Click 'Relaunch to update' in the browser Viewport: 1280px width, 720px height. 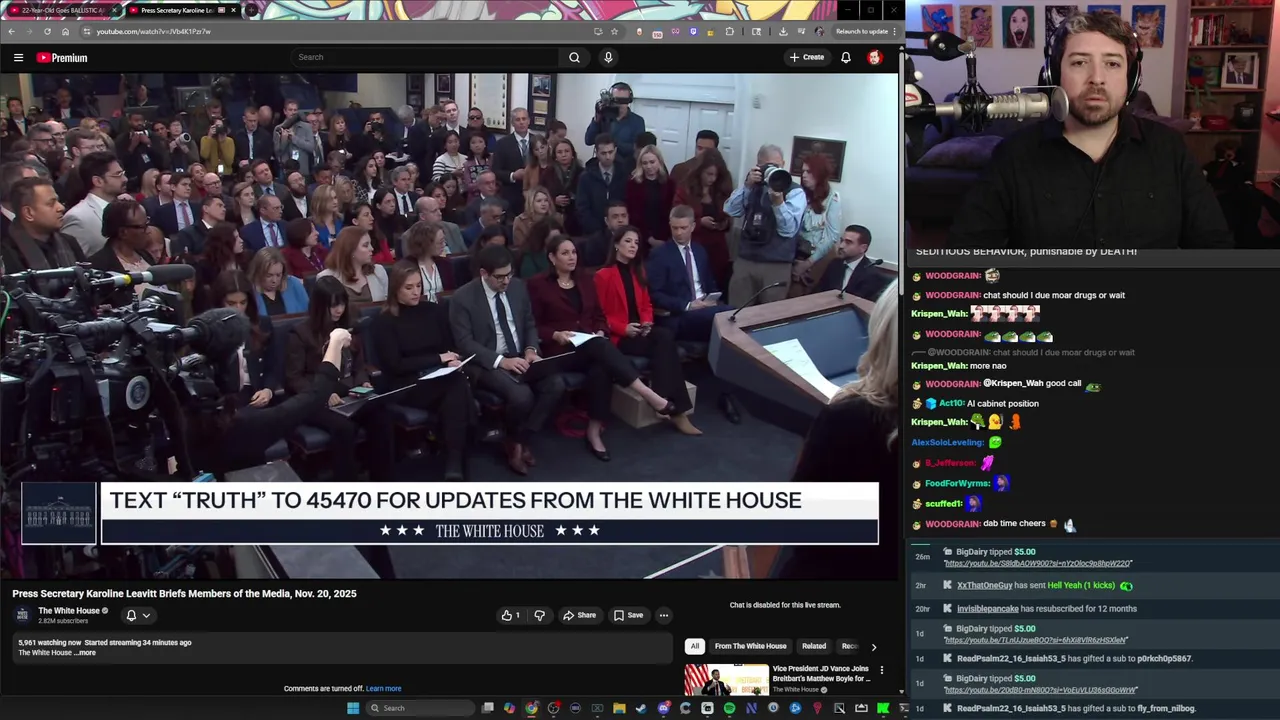[x=861, y=31]
